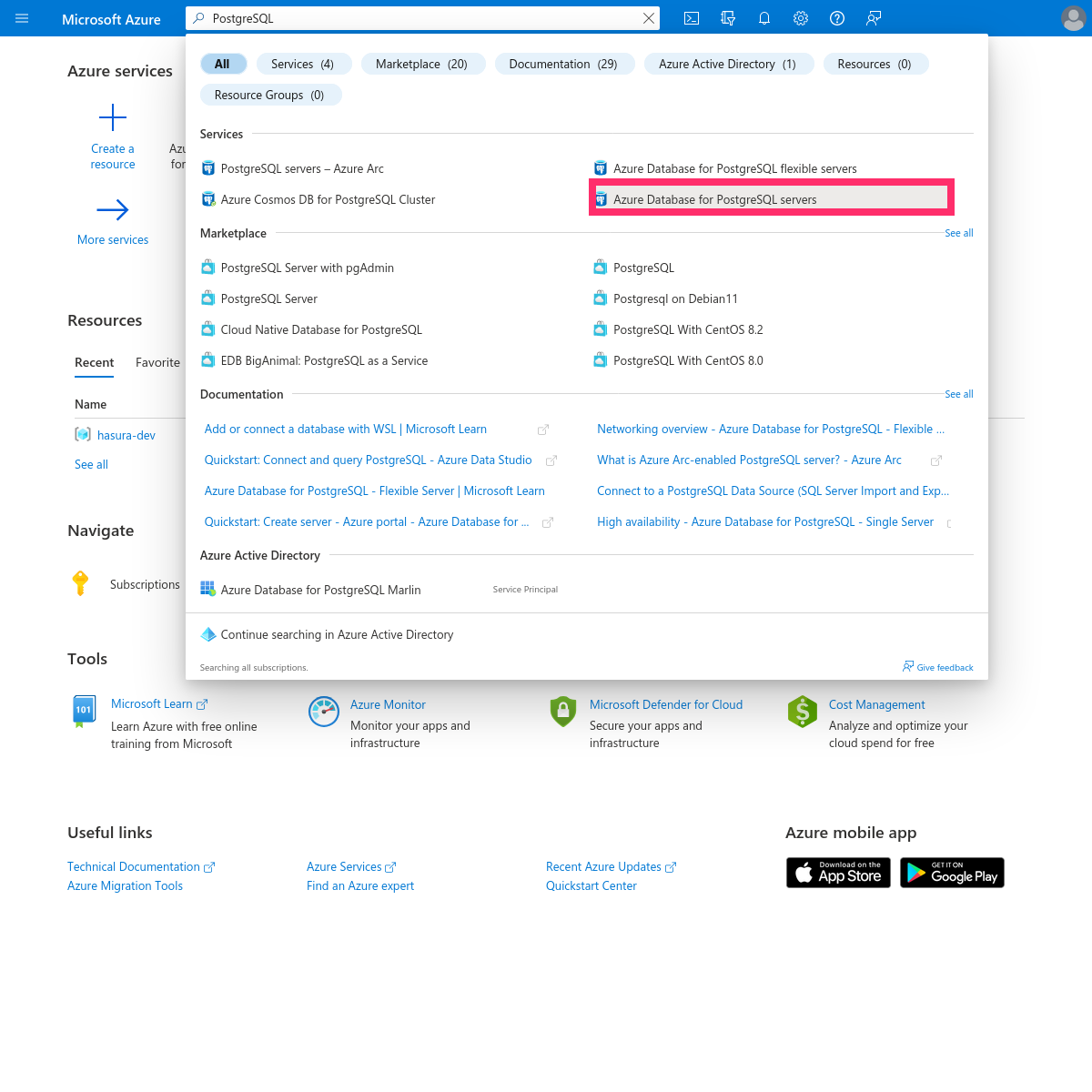The image size is (1092, 1092).
Task: Filter results by Services
Action: (304, 64)
